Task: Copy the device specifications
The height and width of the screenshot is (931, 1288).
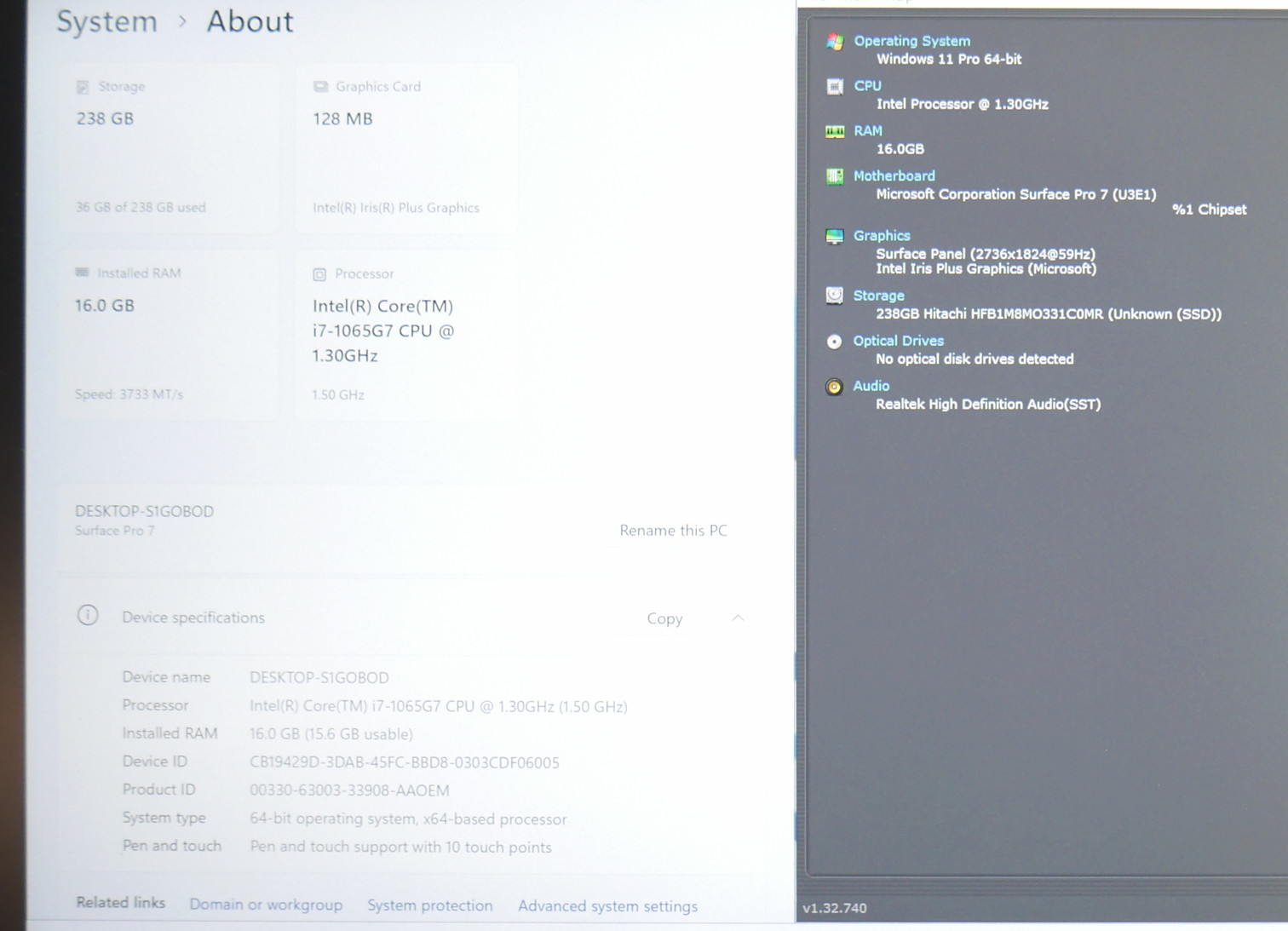Action: click(x=664, y=619)
